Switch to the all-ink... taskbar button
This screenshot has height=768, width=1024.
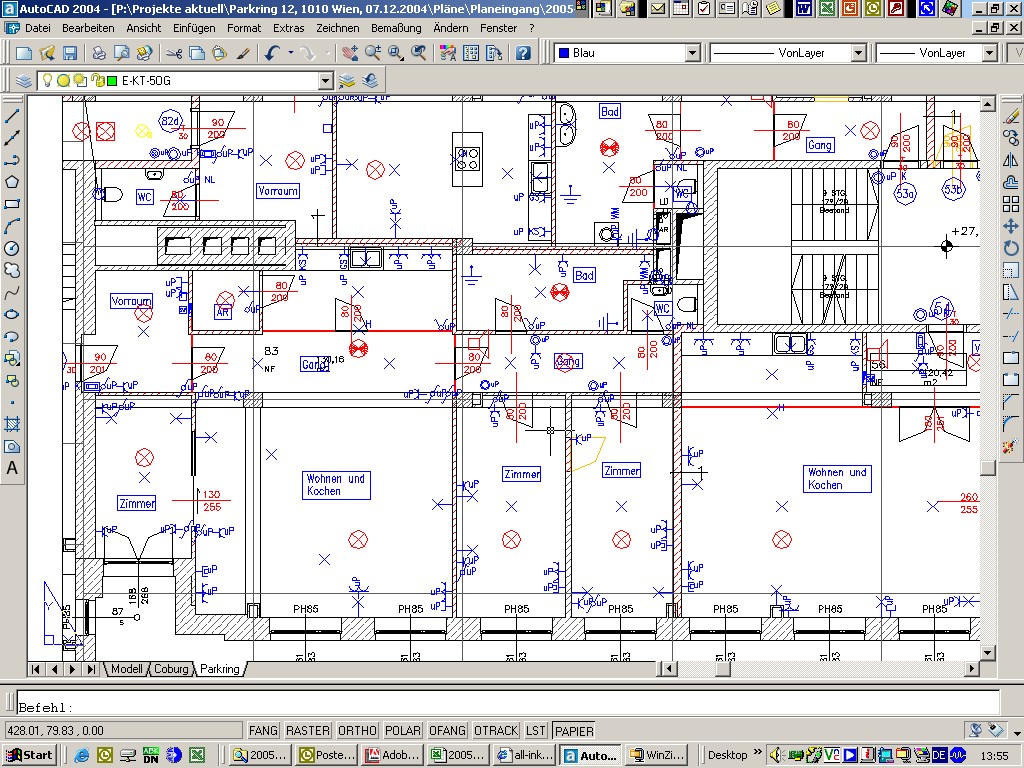click(524, 756)
